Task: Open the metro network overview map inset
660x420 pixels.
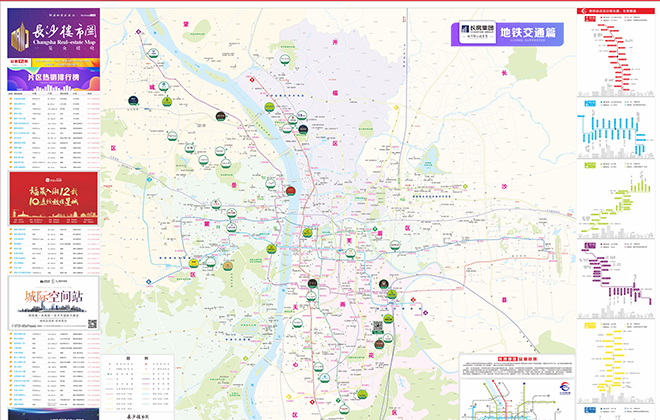Action: pos(517,399)
